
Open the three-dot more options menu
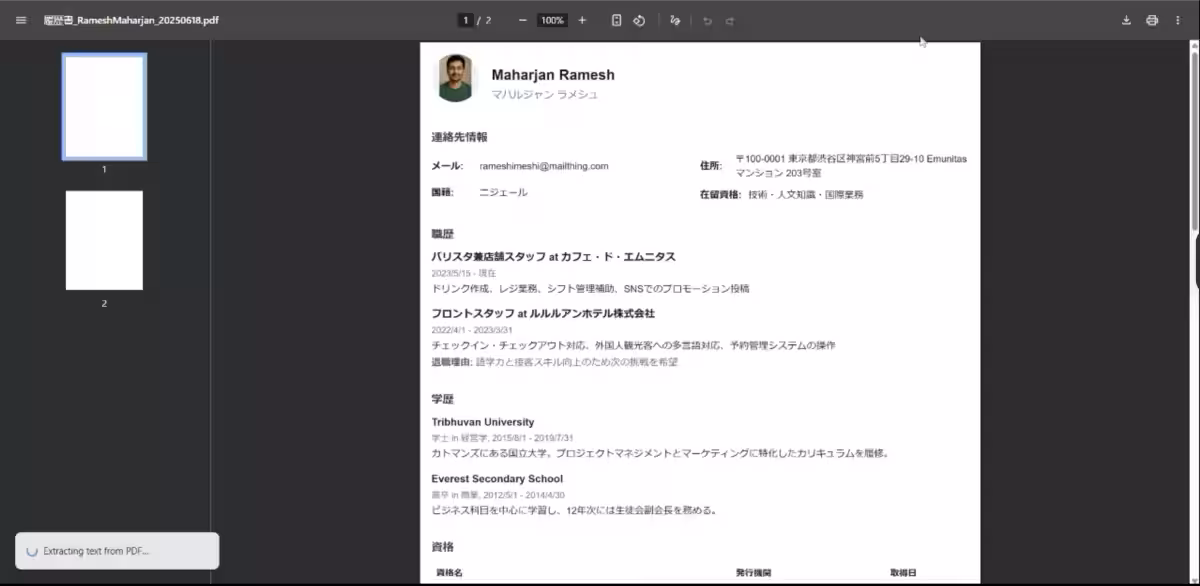coord(1178,19)
